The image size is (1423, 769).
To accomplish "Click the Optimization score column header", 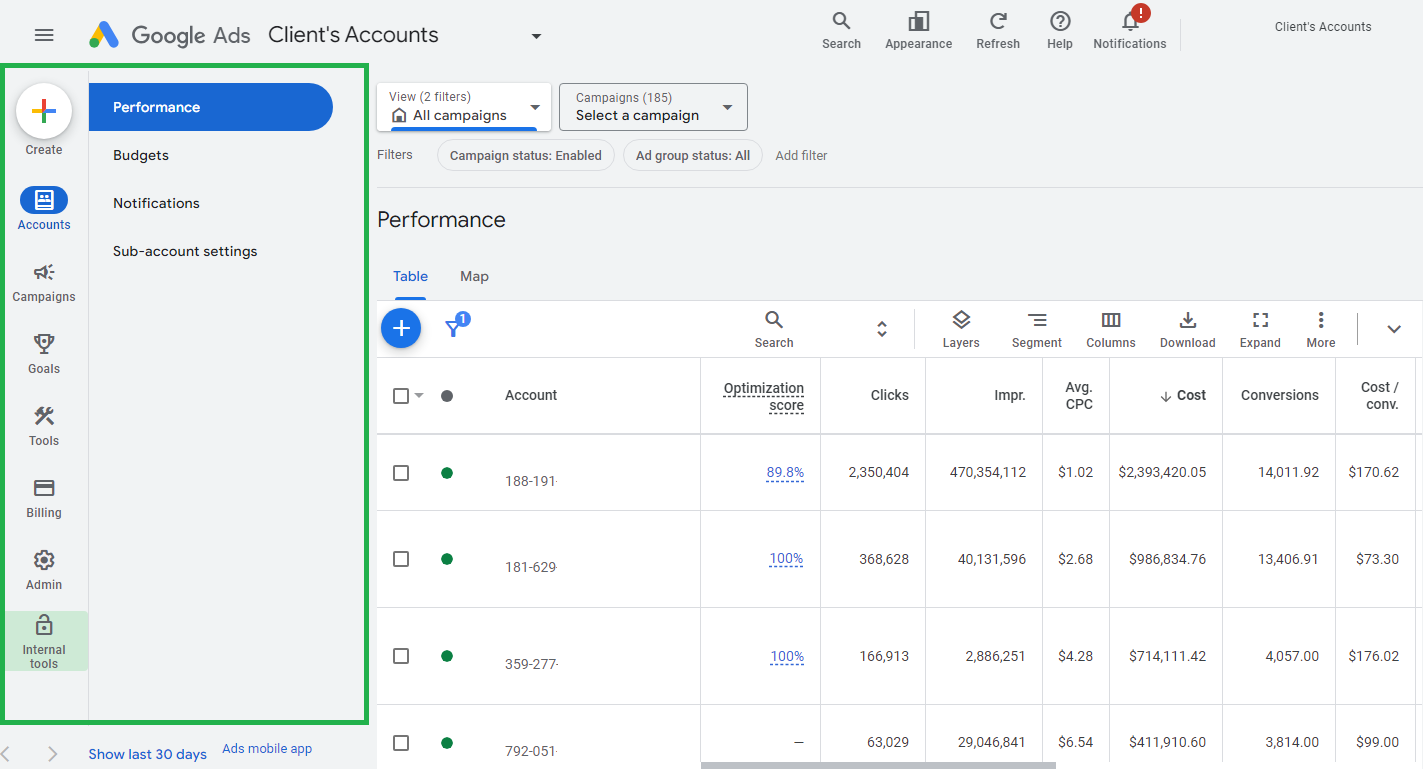I will coord(764,396).
